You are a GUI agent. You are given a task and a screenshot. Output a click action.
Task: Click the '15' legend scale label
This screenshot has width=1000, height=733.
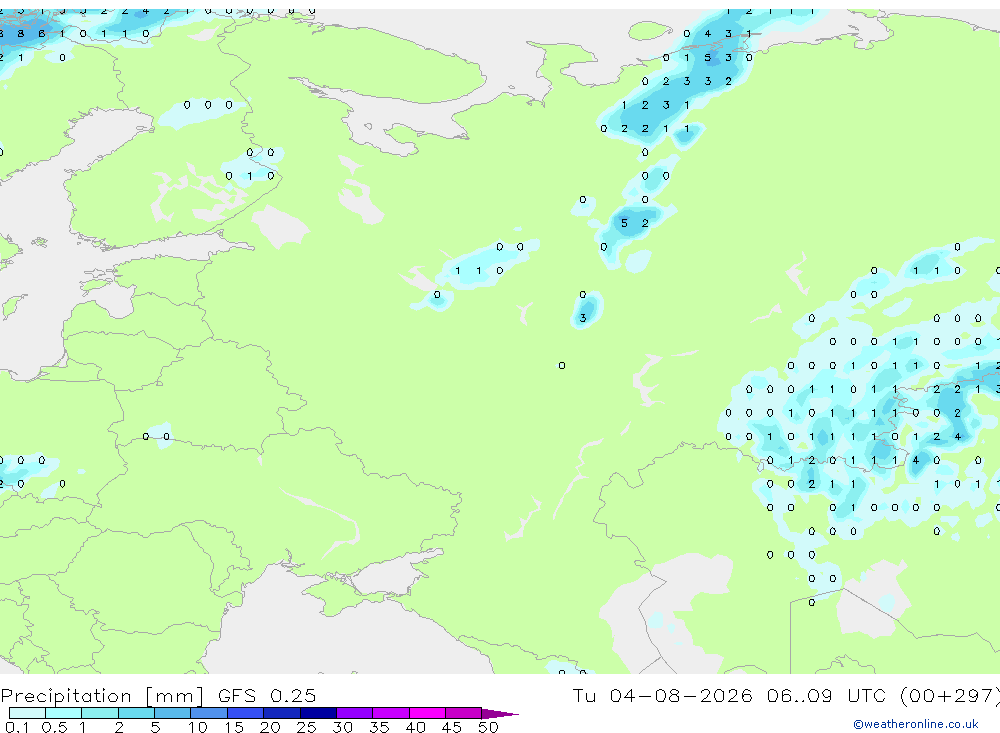click(234, 727)
